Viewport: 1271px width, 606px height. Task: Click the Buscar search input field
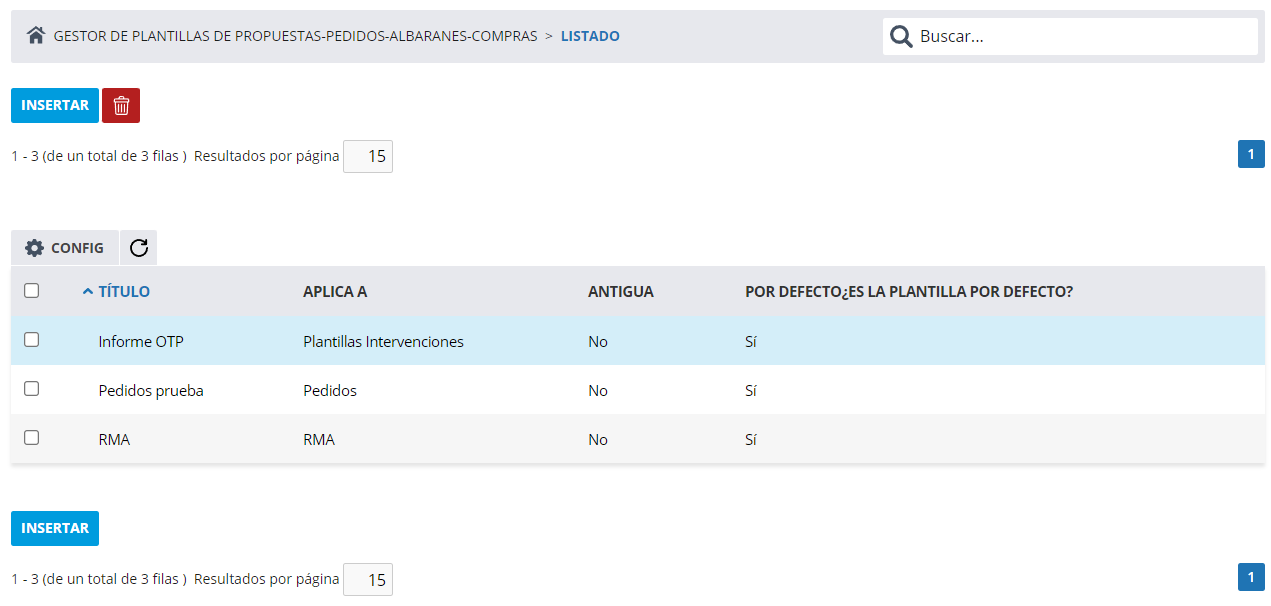pos(1085,37)
